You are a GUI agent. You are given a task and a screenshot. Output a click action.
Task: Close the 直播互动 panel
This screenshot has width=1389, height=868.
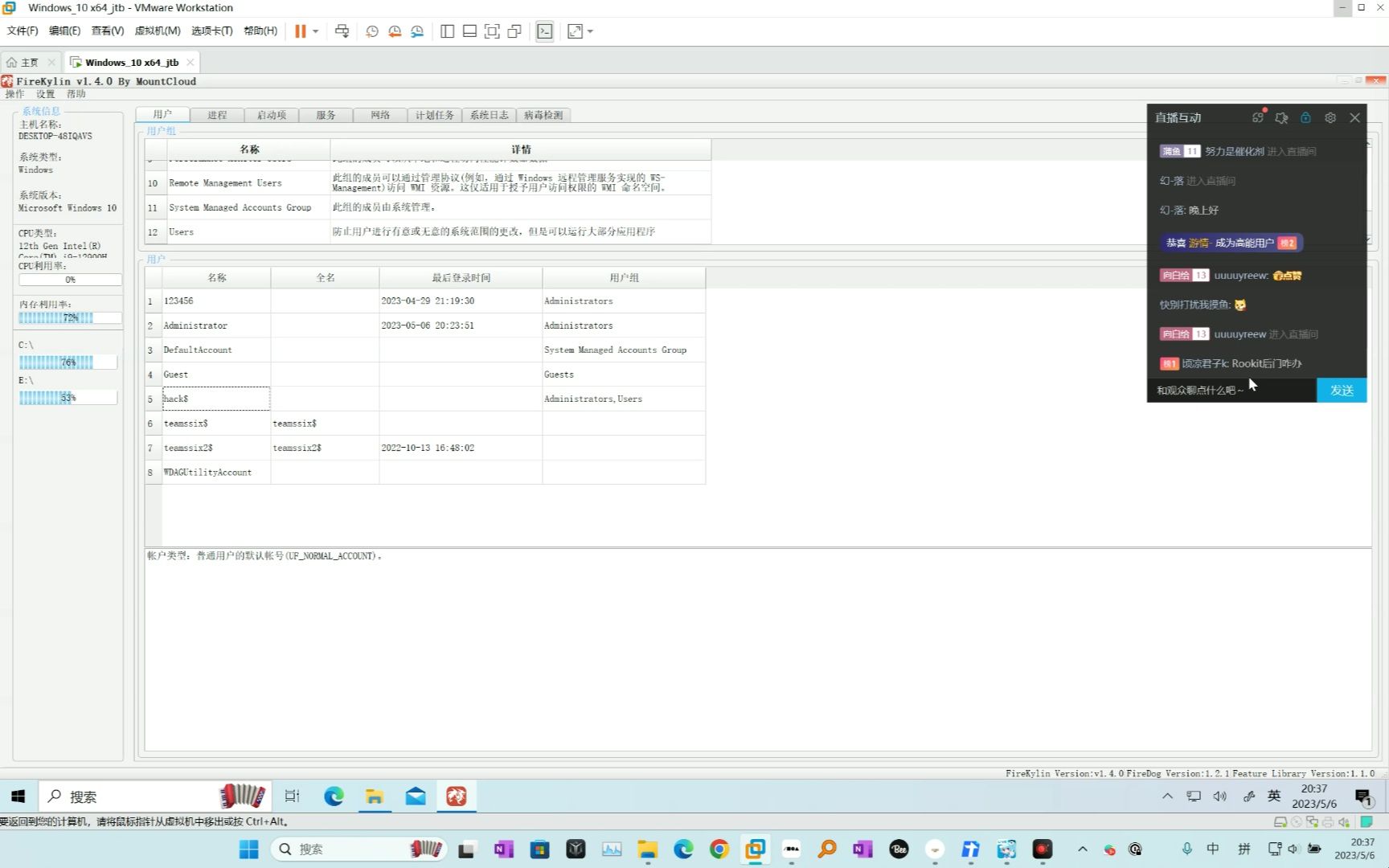click(1354, 117)
